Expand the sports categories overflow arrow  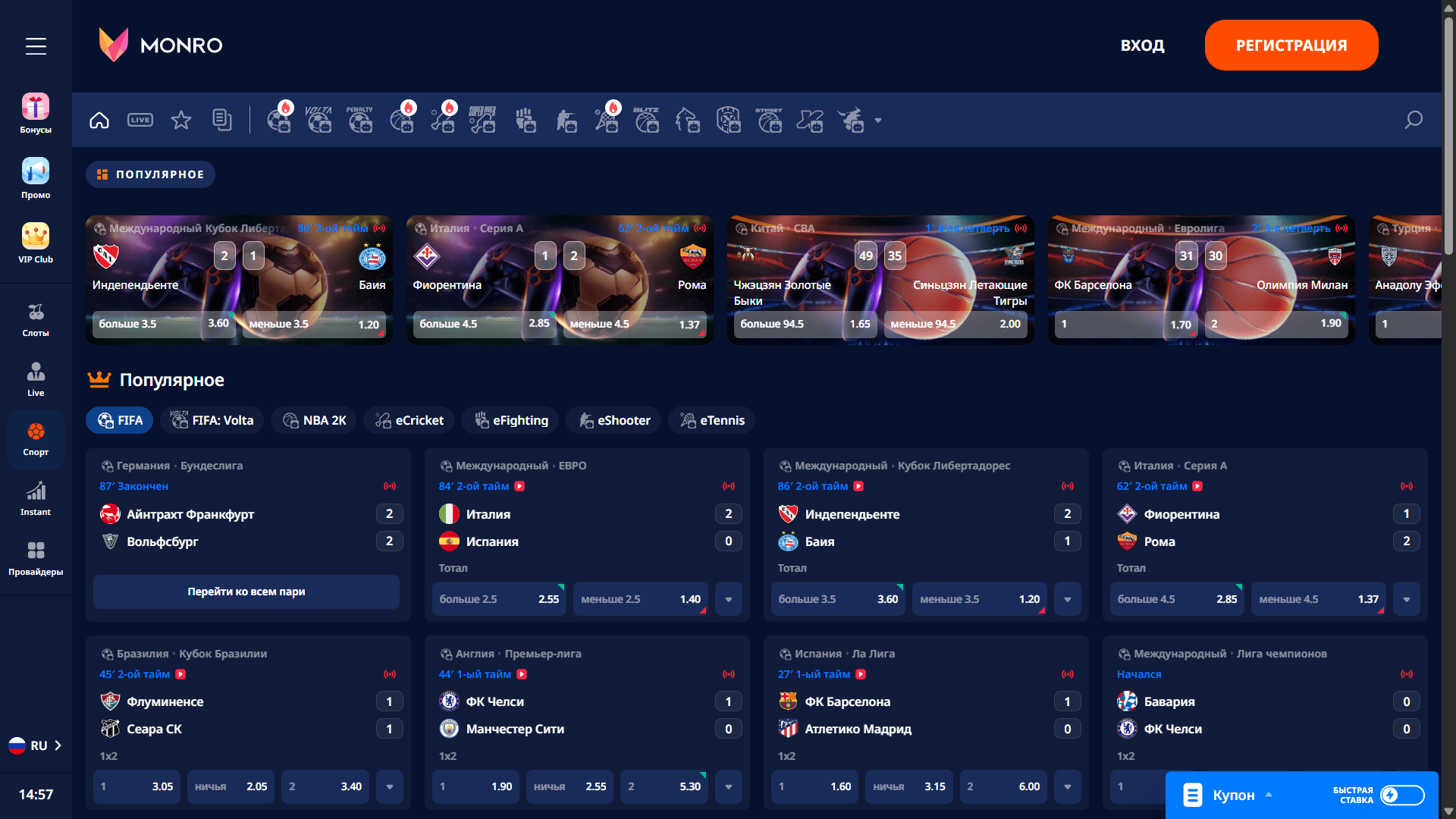(x=878, y=121)
